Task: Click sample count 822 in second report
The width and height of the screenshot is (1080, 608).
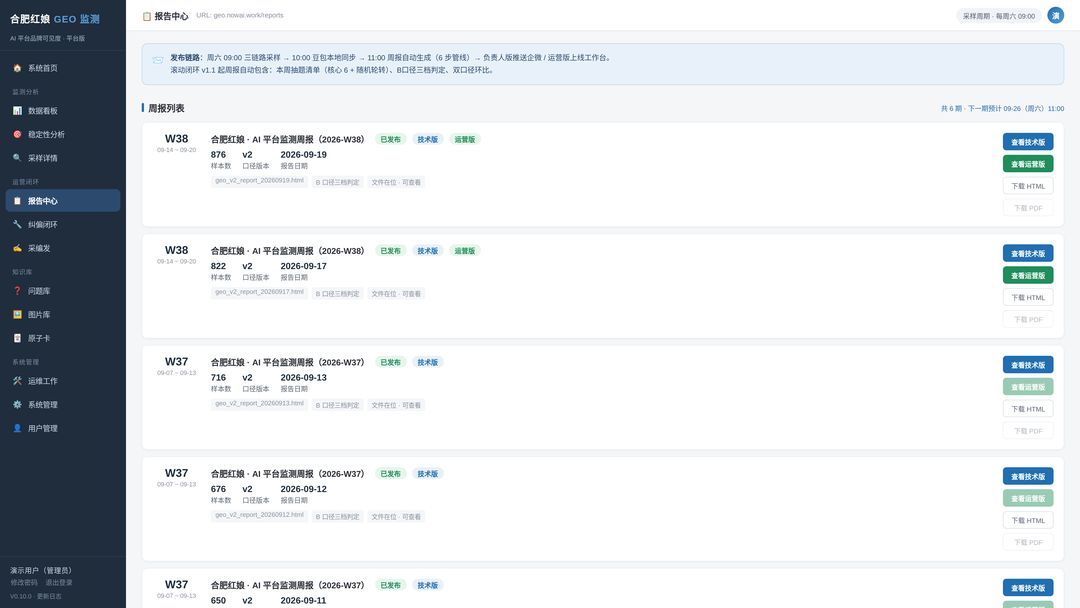Action: [x=218, y=266]
